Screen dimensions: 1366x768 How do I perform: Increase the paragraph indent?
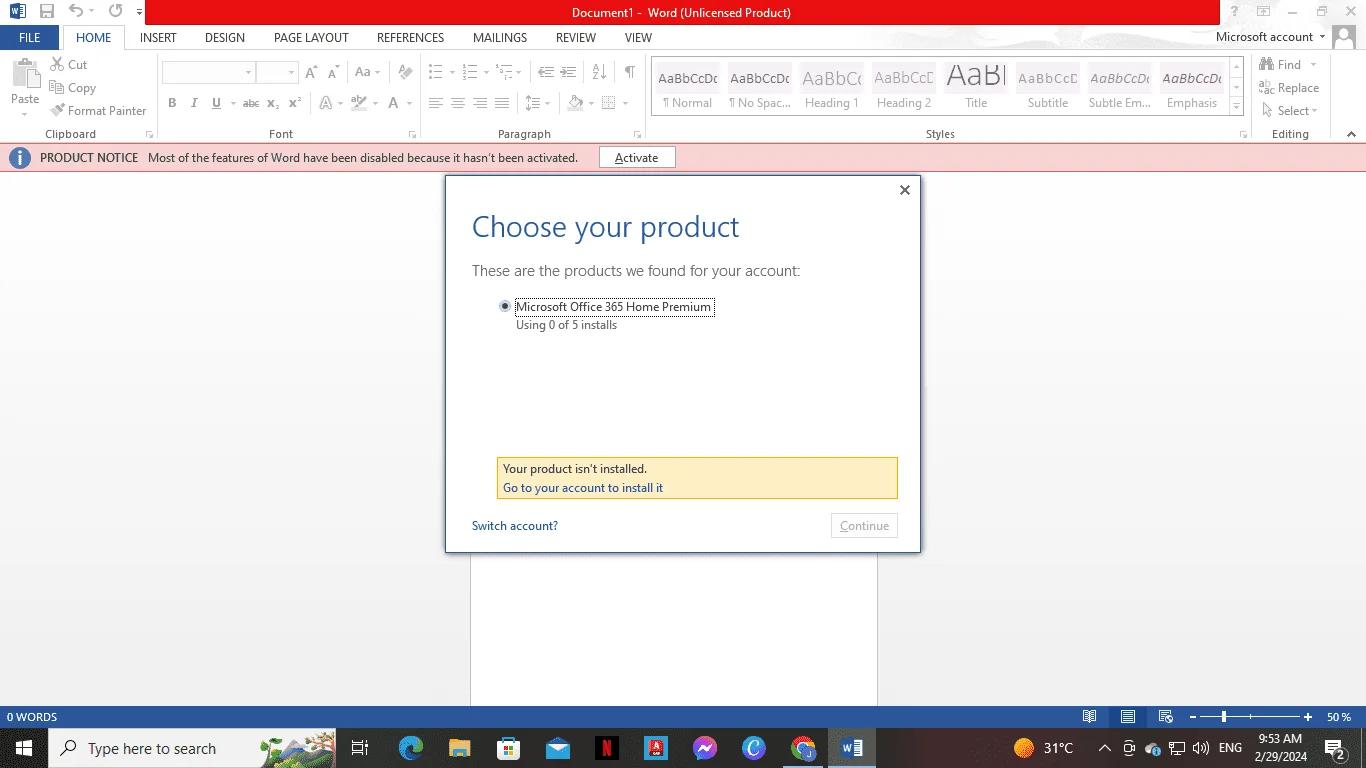point(568,72)
